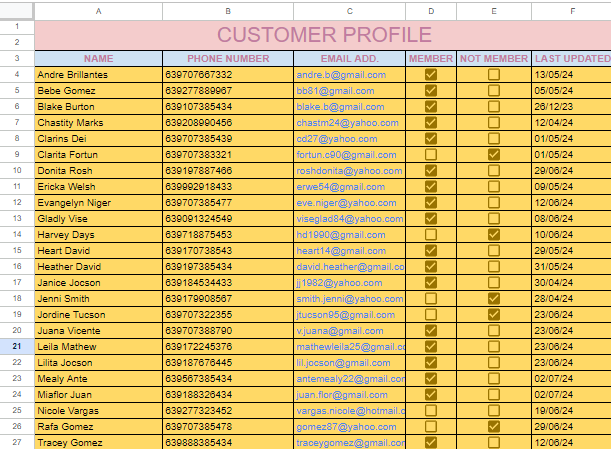Viewport: 611px width, 449px height.
Task: Select date cell 08/06/24
Action: coord(572,218)
